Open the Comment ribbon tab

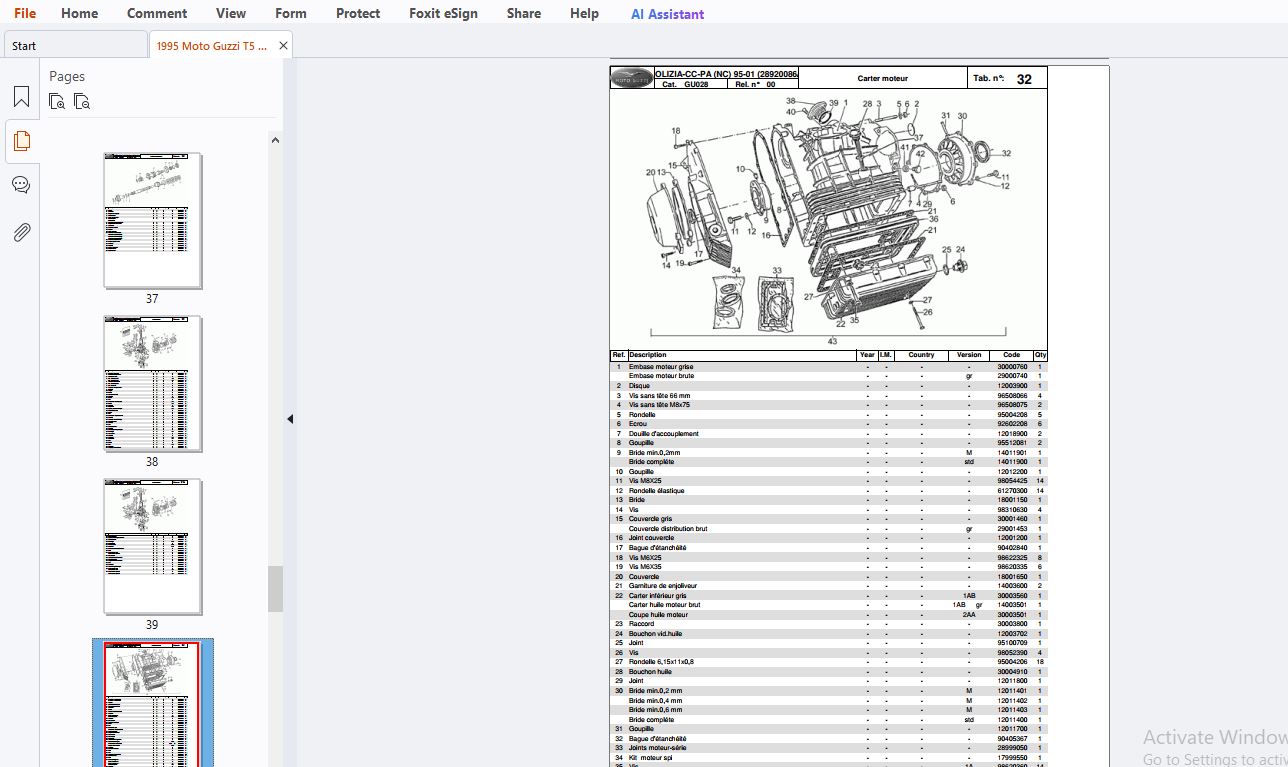tap(157, 13)
